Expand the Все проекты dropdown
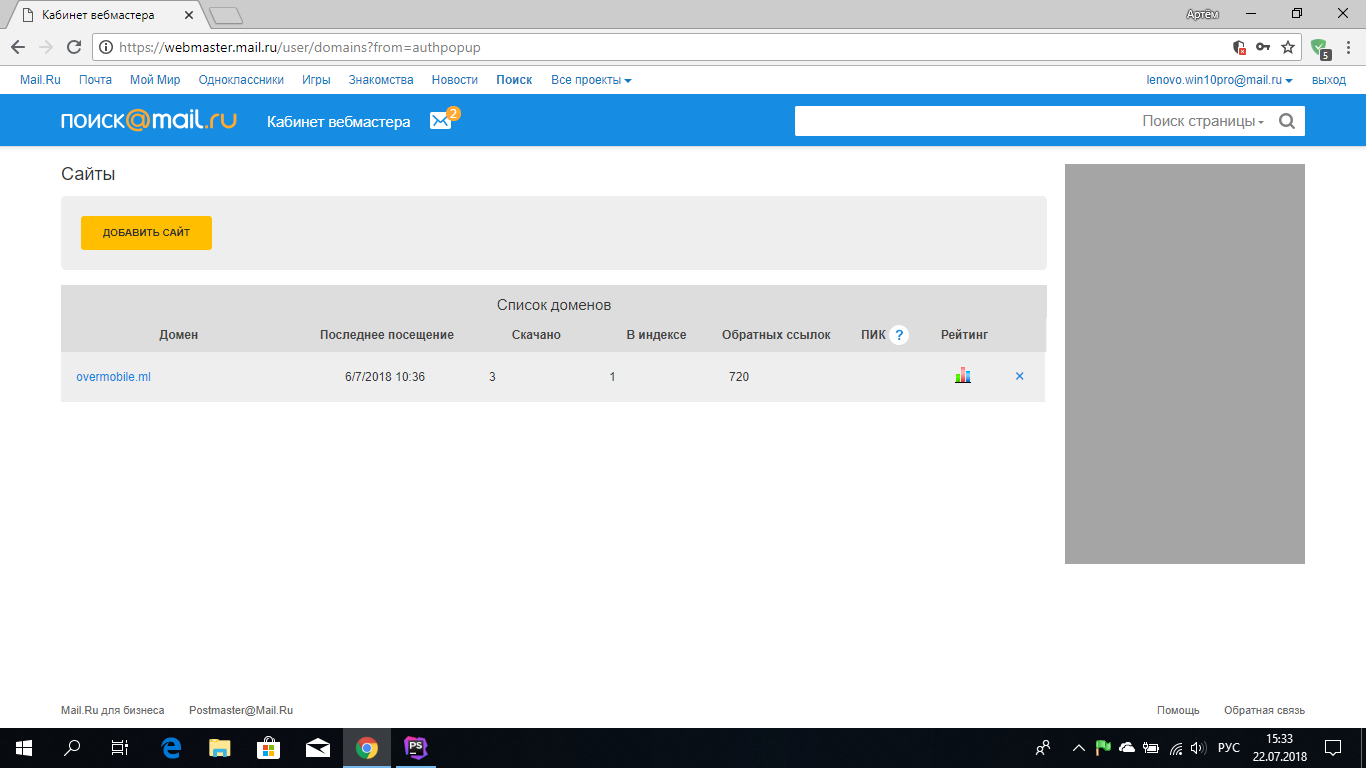 [591, 80]
